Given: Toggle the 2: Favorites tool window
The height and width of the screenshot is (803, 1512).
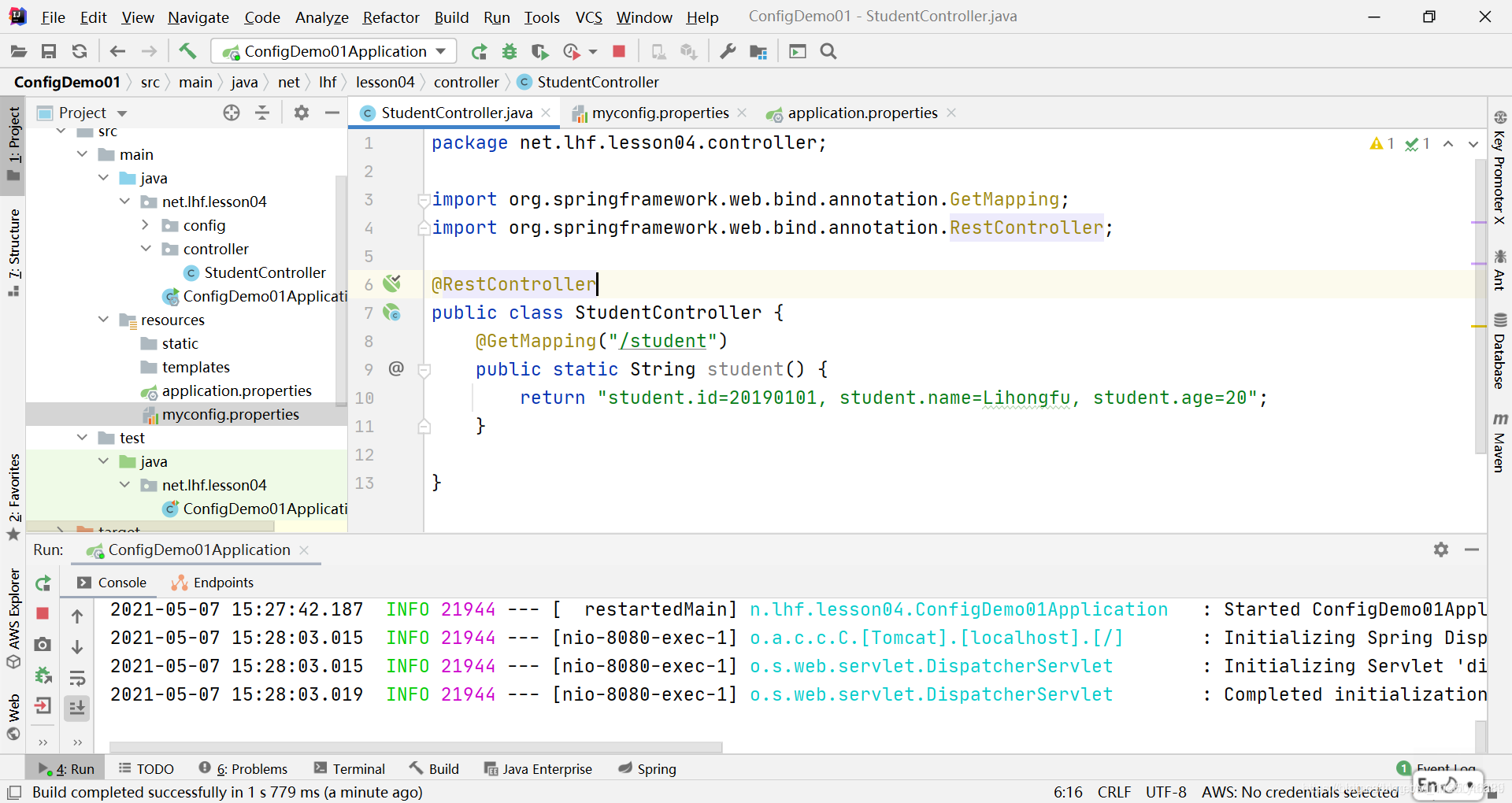Looking at the screenshot, I should click(13, 498).
